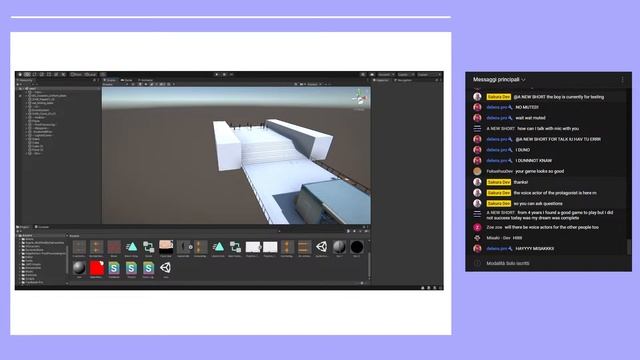Click the 'NO MUTED!!' chat message

[527, 107]
